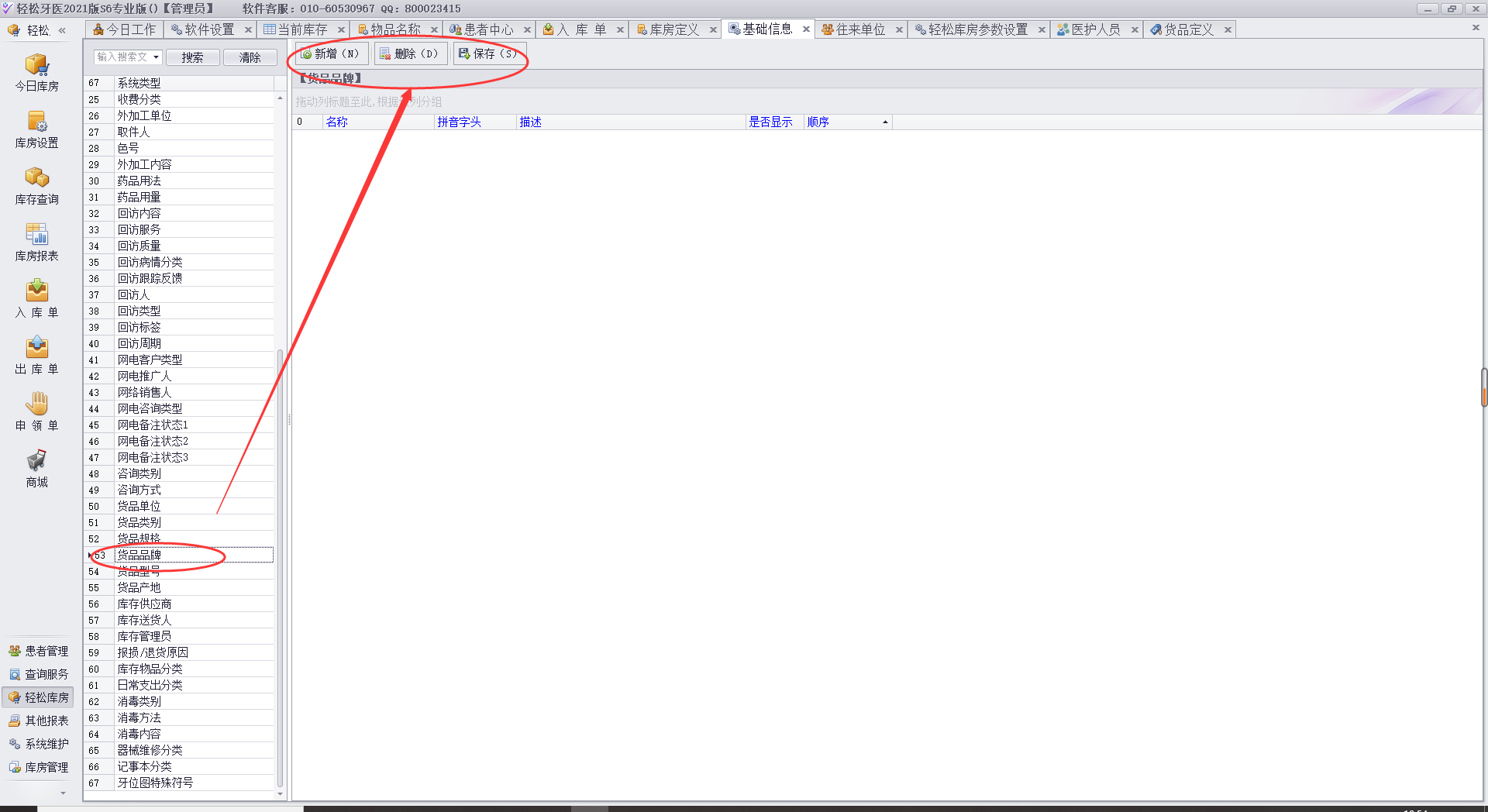1488x812 pixels.
Task: Collapse the sidebar with double-arrow icon
Action: point(62,30)
